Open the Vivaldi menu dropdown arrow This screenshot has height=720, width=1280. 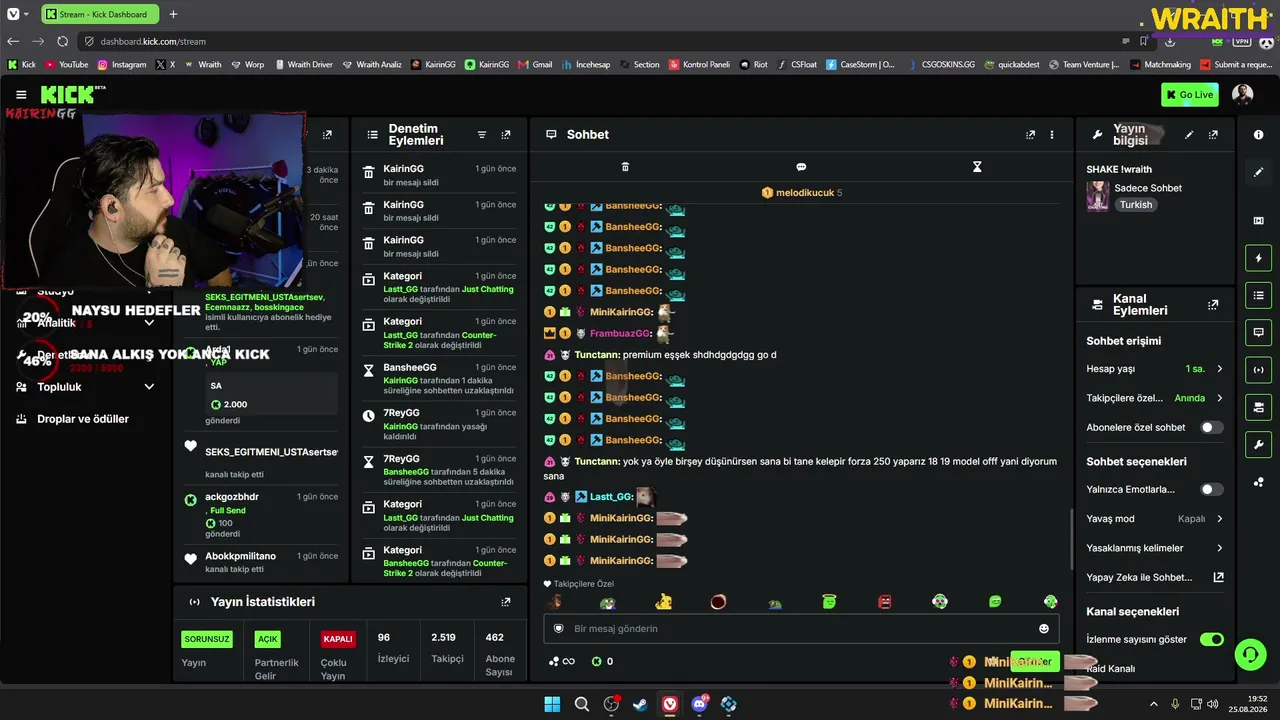26,14
